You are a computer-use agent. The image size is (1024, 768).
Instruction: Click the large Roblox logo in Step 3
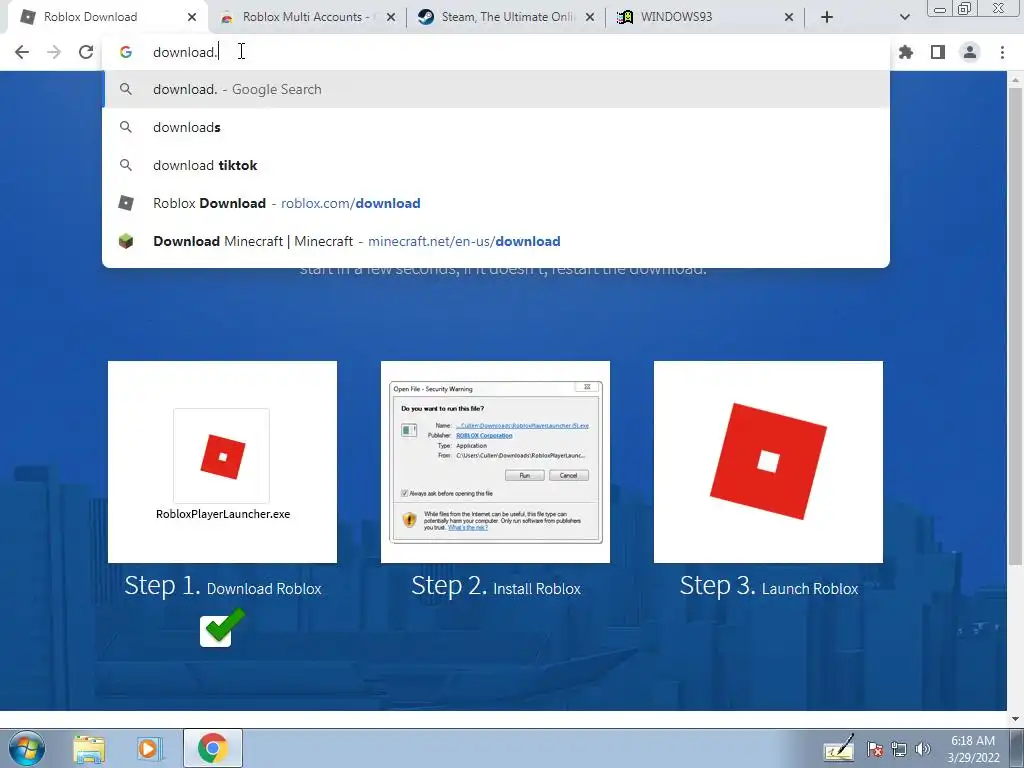coord(768,462)
